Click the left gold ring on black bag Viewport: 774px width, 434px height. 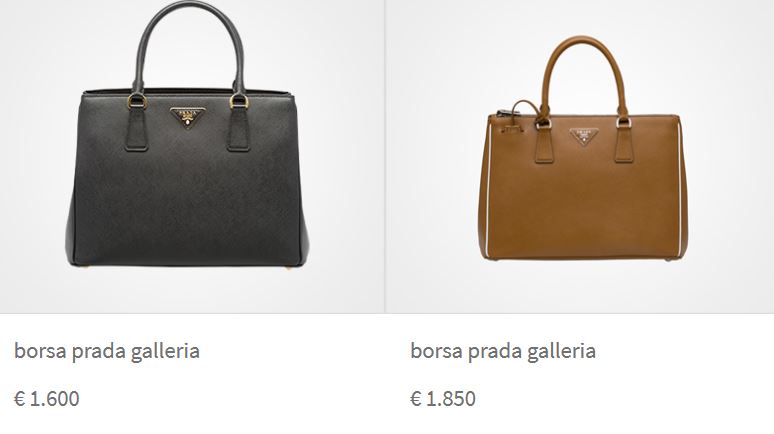[137, 102]
